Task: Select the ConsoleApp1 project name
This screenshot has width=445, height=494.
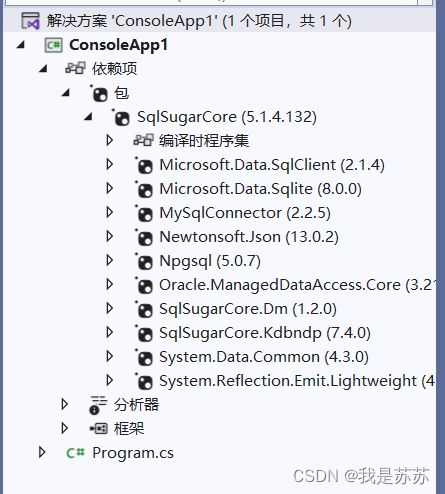Action: (x=118, y=45)
